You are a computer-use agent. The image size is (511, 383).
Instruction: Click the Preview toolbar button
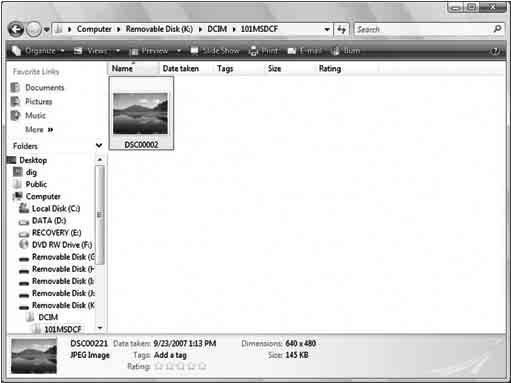(x=149, y=51)
